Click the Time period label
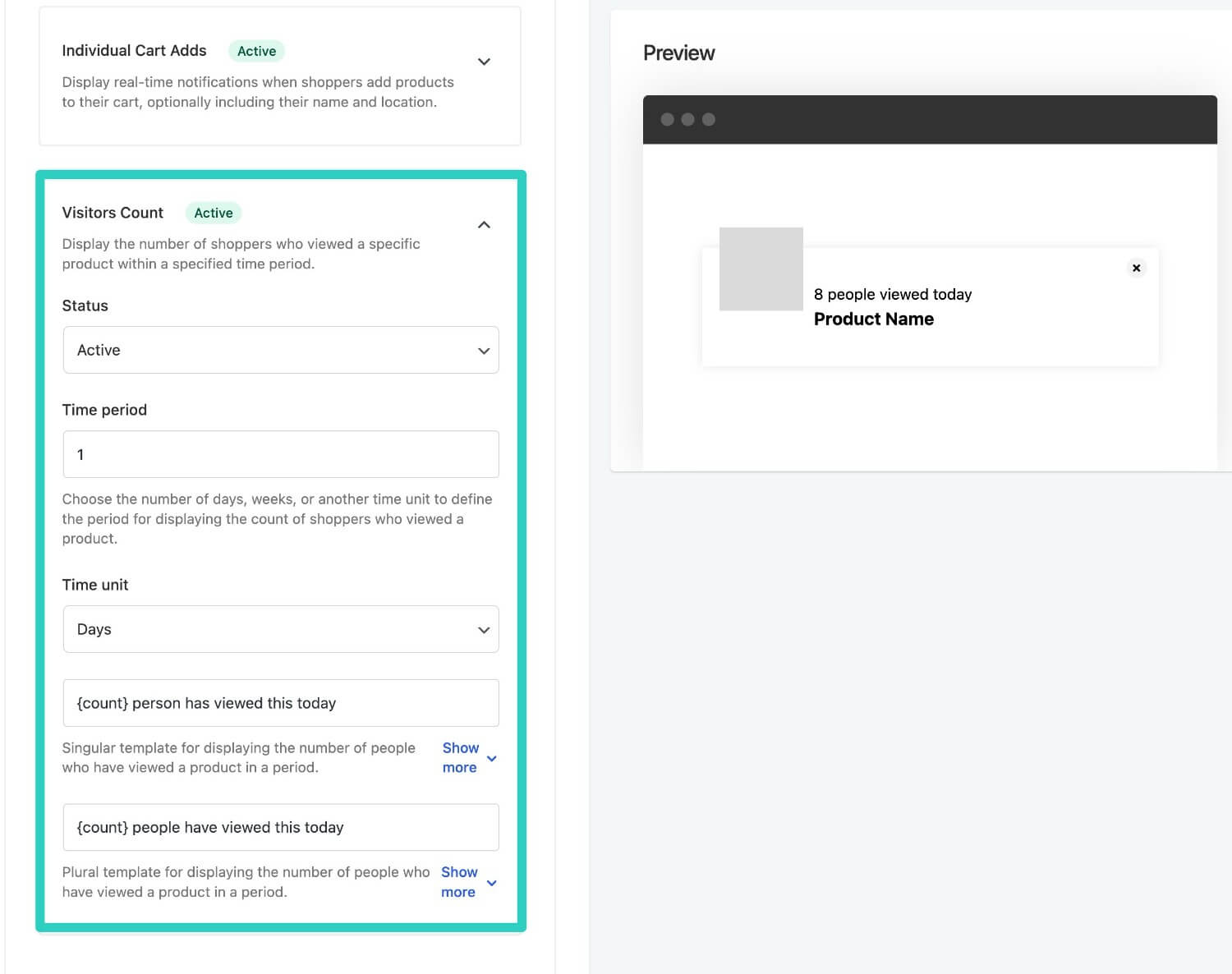Image resolution: width=1232 pixels, height=974 pixels. [104, 410]
